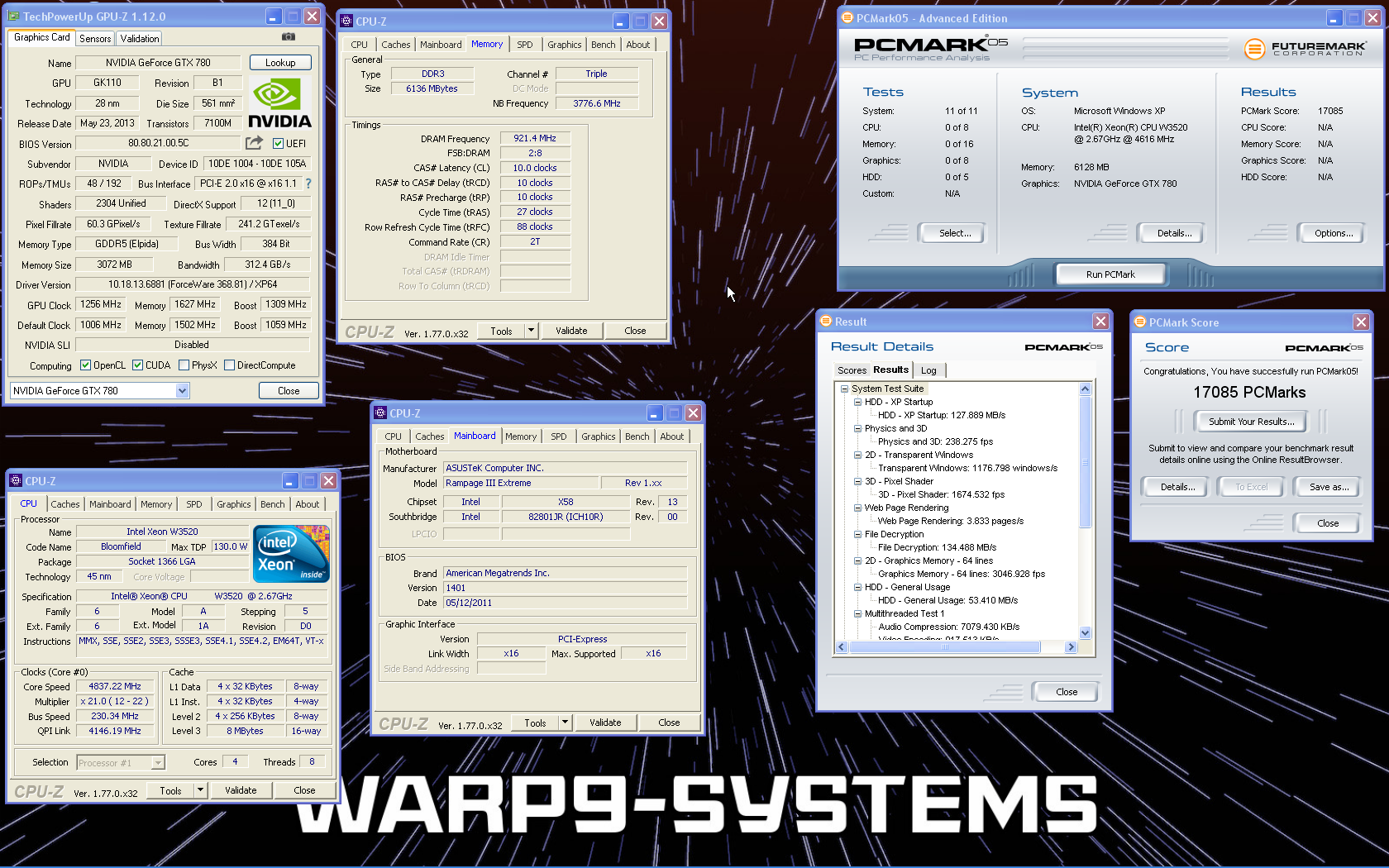Click Close button in Result window
The image size is (1389, 868).
[x=1067, y=692]
